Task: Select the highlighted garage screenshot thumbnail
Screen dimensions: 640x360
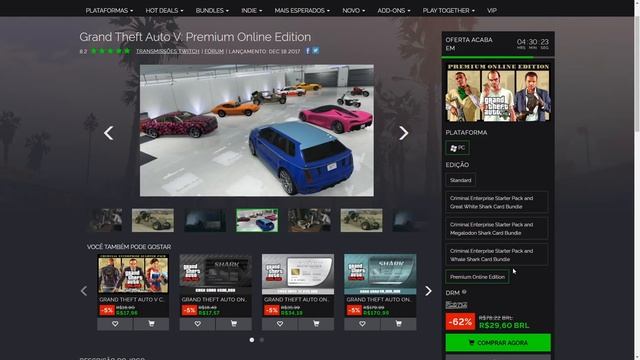Action: (x=257, y=220)
